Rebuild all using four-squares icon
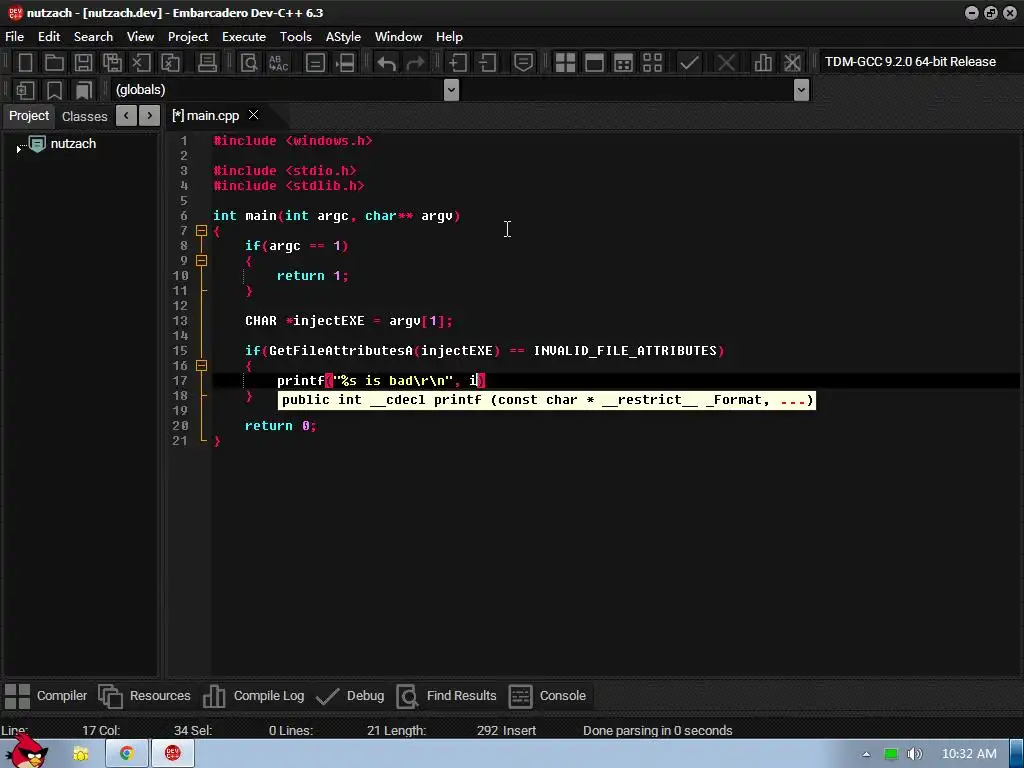The image size is (1024, 768). (652, 63)
